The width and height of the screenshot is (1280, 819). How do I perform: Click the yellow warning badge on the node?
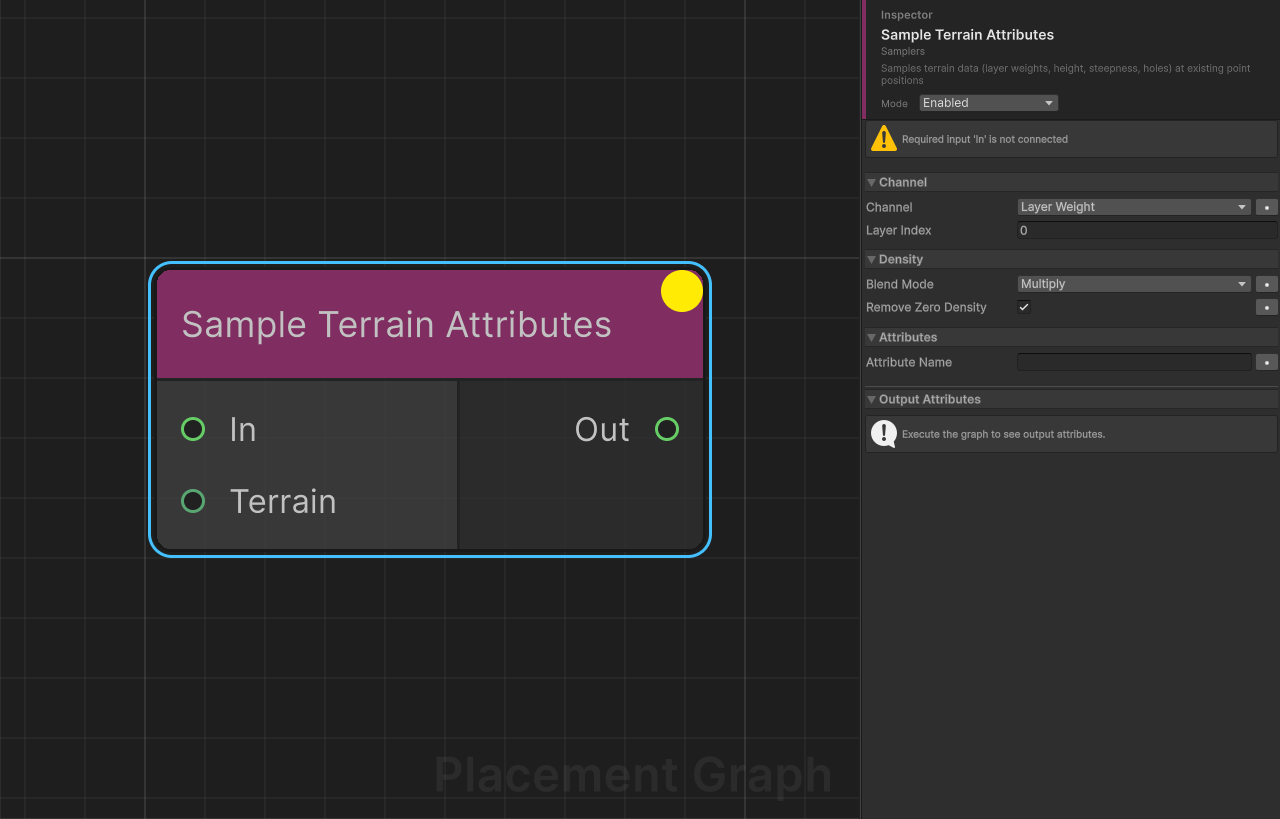click(x=682, y=291)
